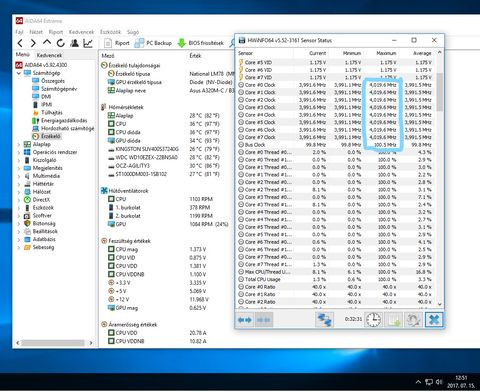The image size is (480, 392).
Task: Go back with AIDA64 toolbar back arrow
Action: pyautogui.click(x=20, y=43)
